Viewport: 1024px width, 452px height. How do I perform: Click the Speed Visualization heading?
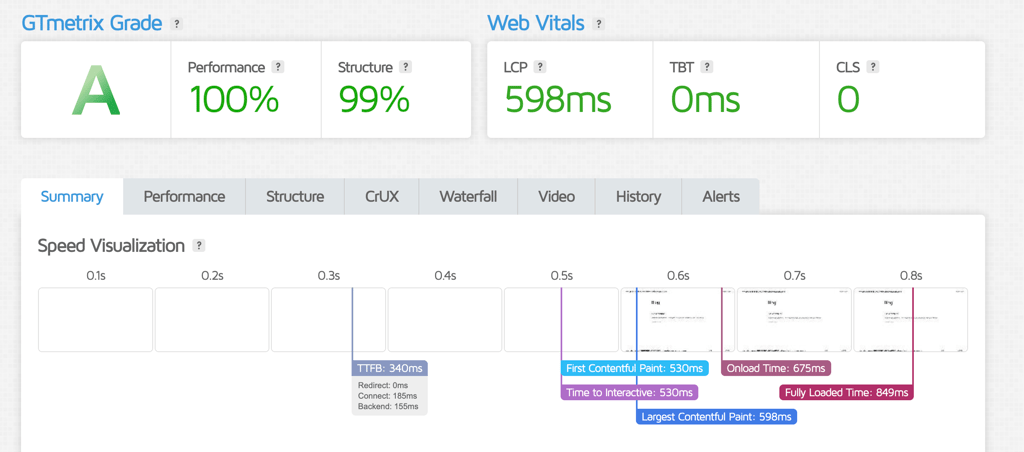coord(111,246)
